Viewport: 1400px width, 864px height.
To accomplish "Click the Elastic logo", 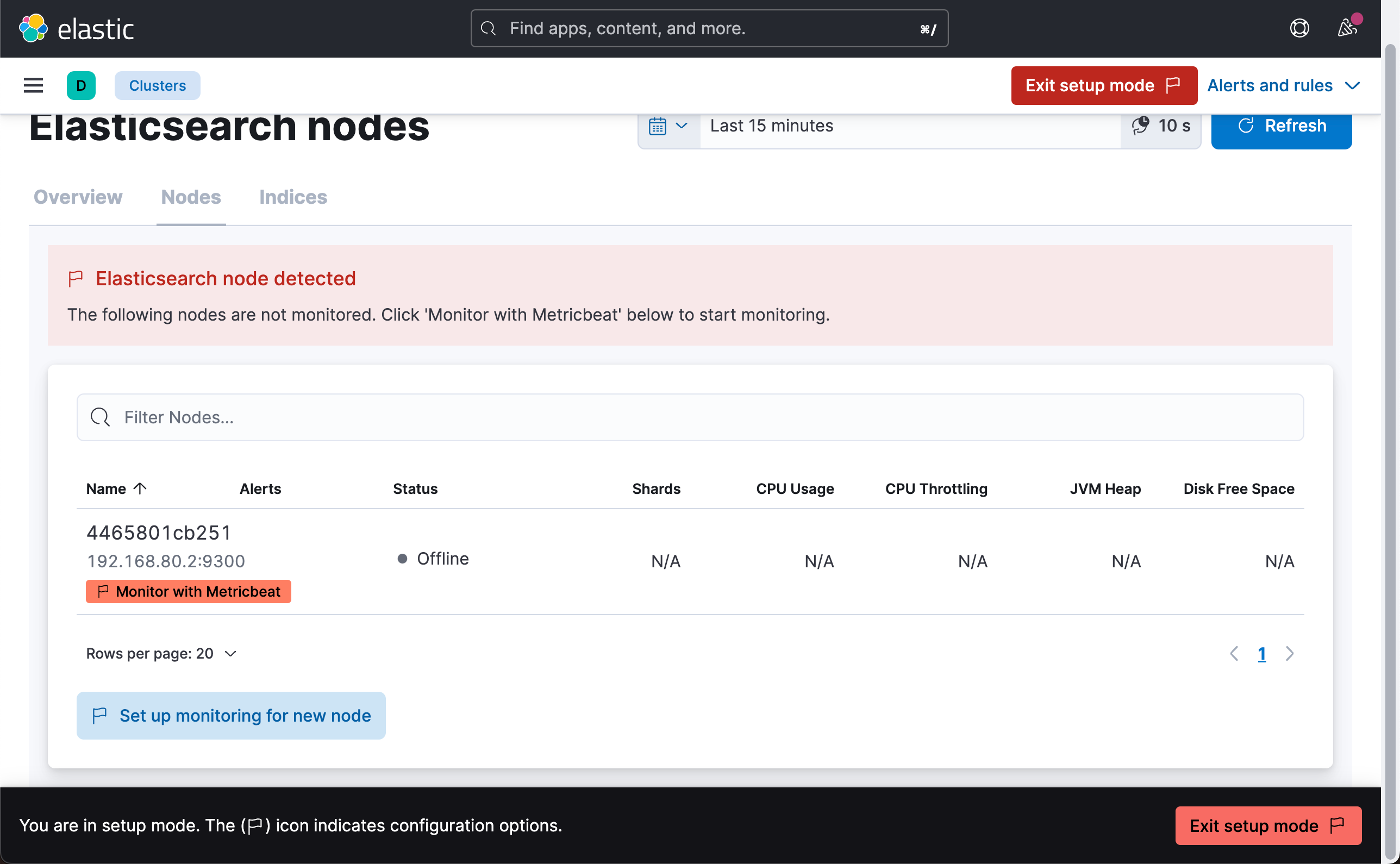I will (x=76, y=29).
